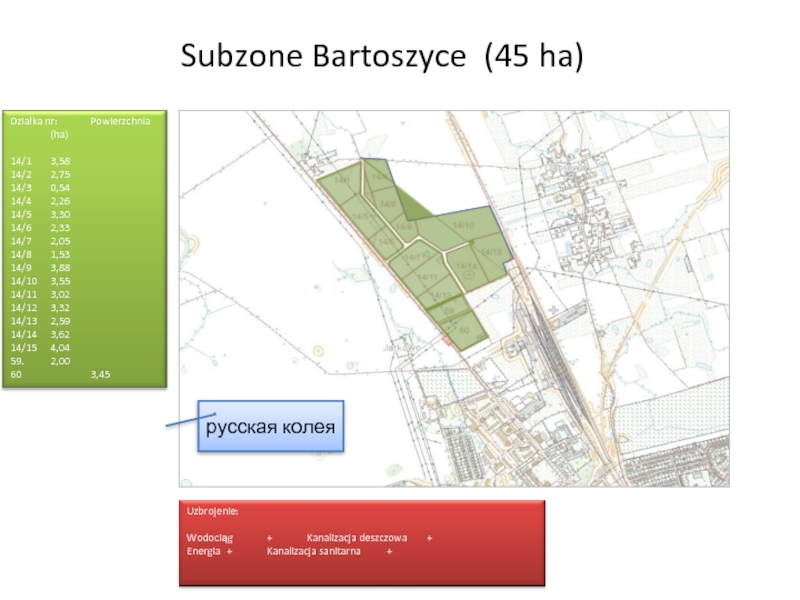800x600 pixels.
Task: Click the "Uzbrojenie:" heading in red box
Action: (x=212, y=512)
